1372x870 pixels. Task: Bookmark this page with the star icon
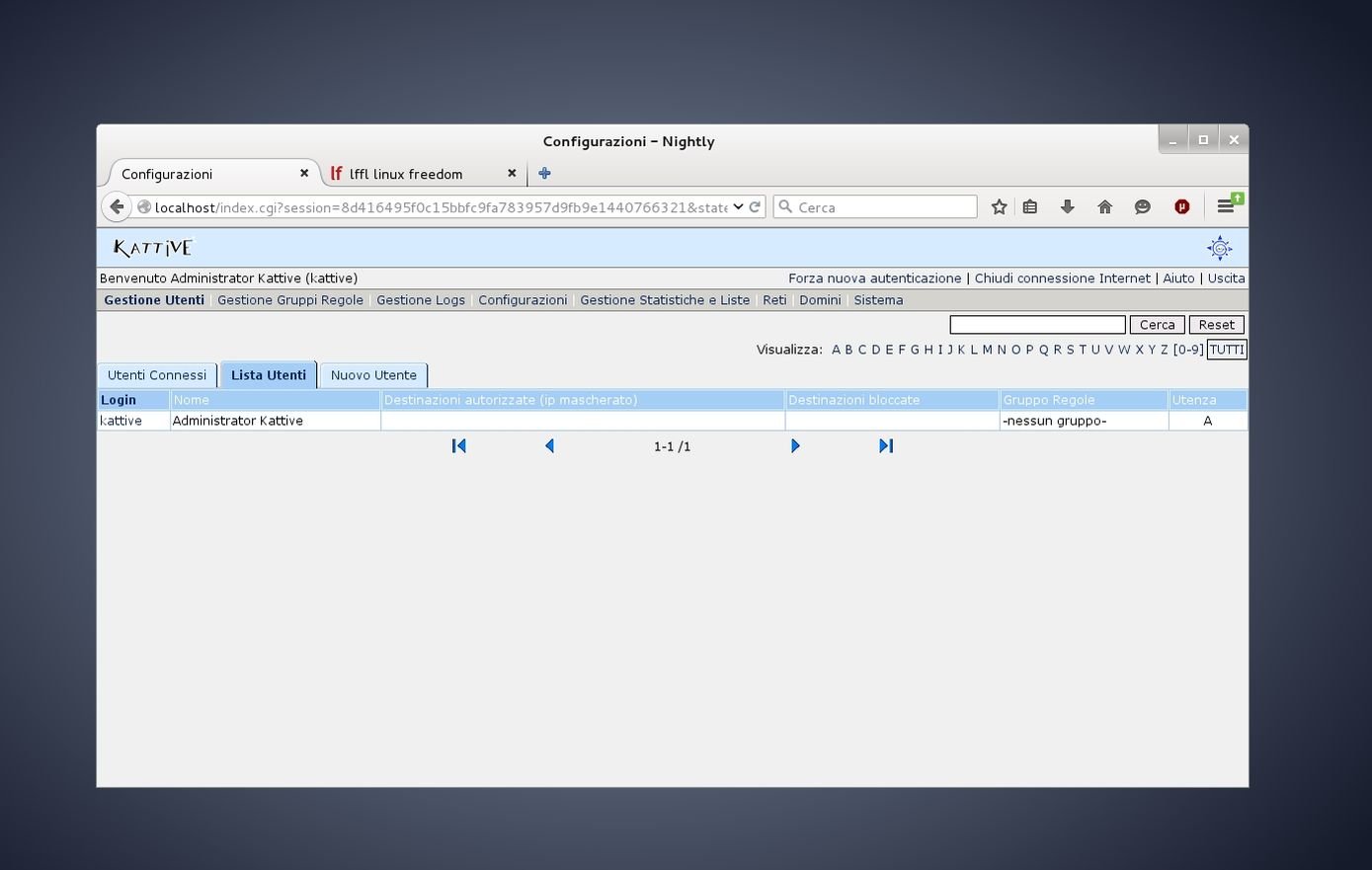tap(999, 206)
